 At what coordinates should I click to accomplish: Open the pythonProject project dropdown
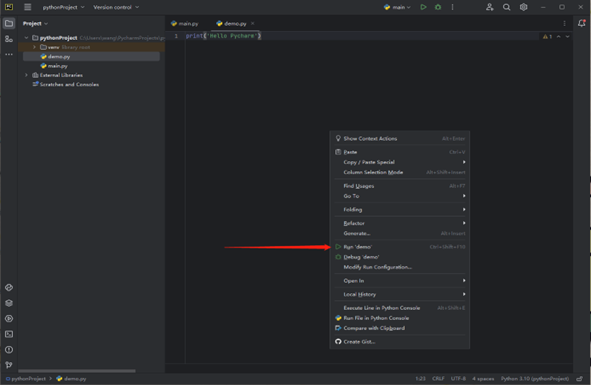(x=63, y=7)
